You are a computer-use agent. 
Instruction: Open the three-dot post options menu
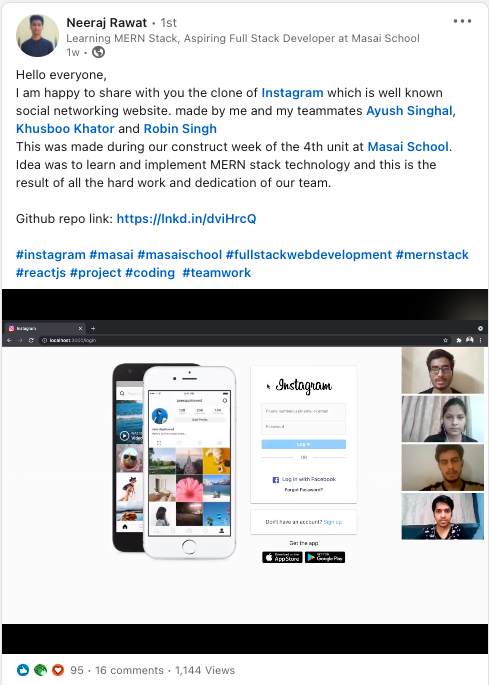(462, 21)
